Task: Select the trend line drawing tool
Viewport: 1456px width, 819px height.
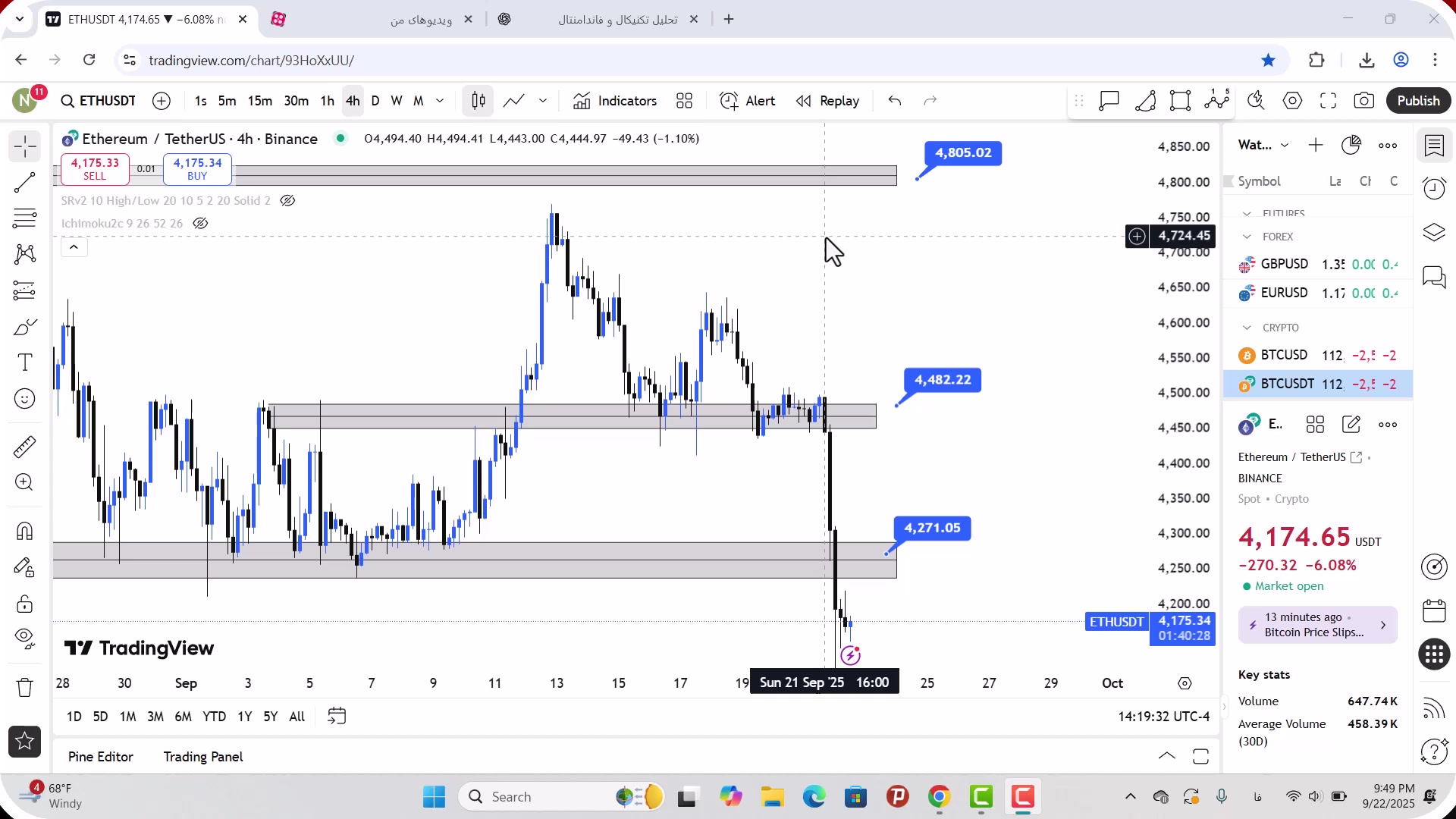Action: tap(25, 183)
